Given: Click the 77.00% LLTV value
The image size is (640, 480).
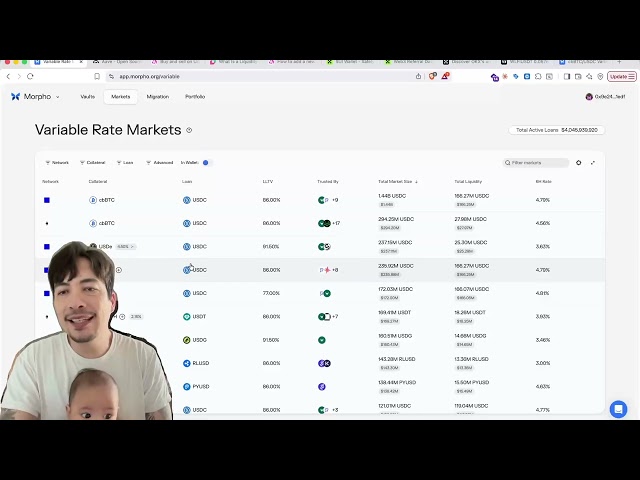Looking at the screenshot, I should coord(271,293).
